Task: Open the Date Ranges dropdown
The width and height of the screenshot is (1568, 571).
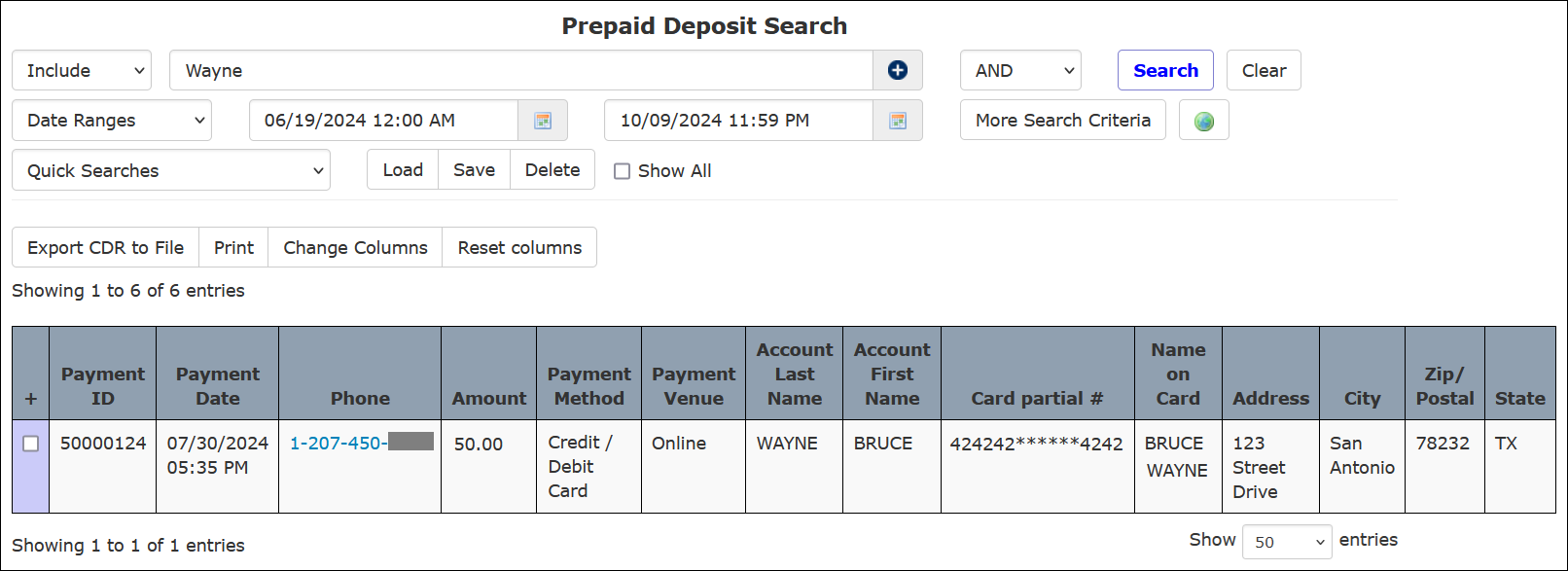Action: point(112,121)
